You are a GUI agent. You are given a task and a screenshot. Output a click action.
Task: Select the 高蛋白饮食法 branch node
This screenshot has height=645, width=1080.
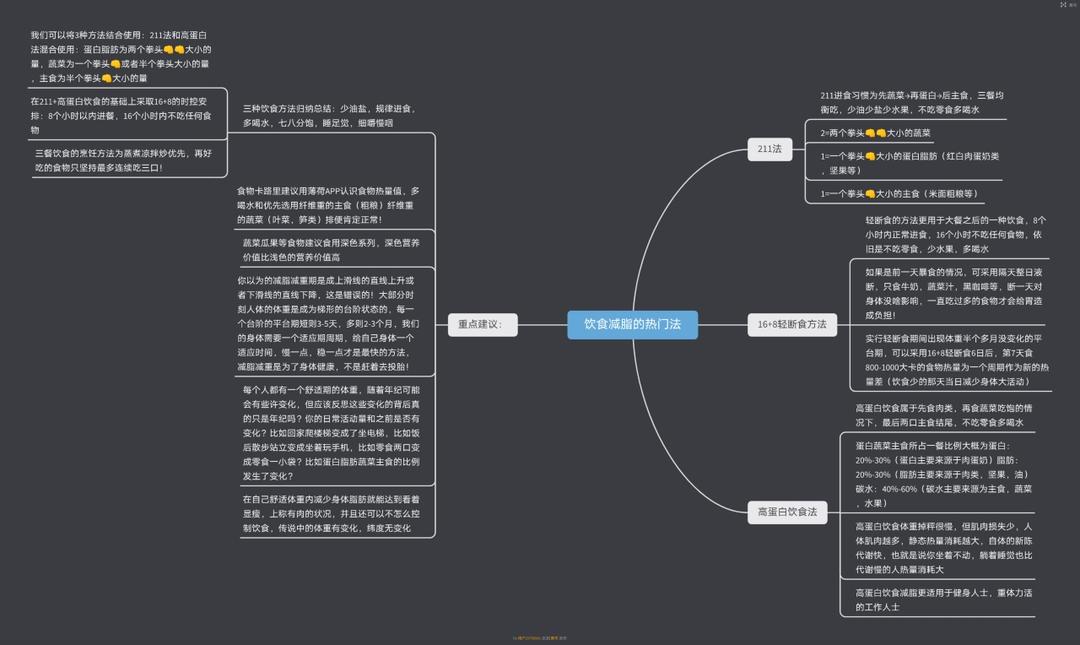tap(787, 512)
